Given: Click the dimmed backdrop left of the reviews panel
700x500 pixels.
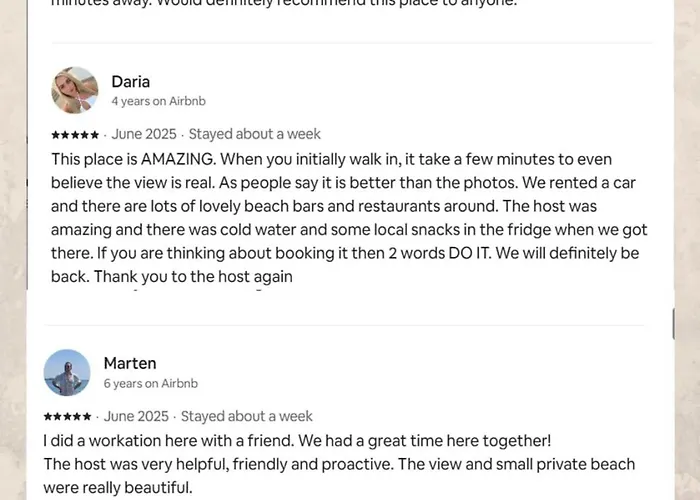Looking at the screenshot, I should (12, 250).
